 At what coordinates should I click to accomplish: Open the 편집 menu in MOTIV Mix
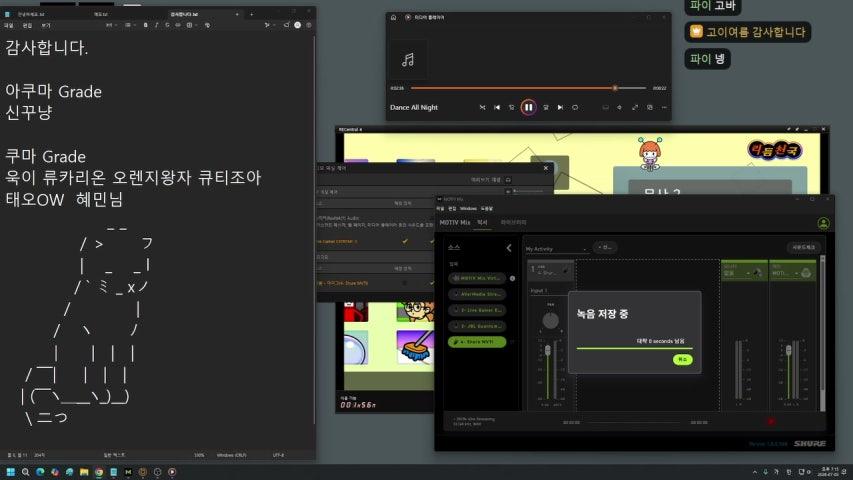click(x=452, y=208)
